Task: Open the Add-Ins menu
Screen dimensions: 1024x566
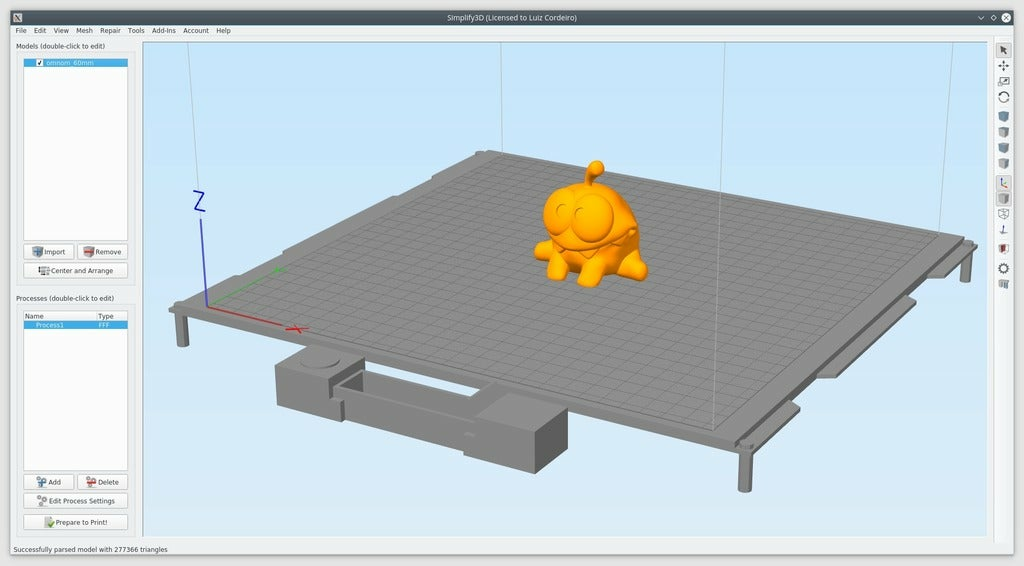Action: tap(163, 31)
